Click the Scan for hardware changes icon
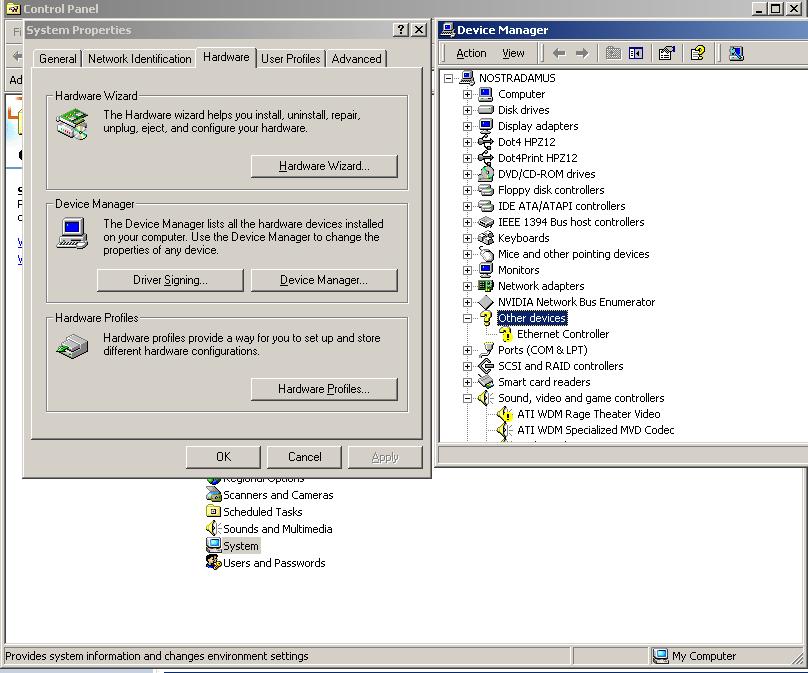 coord(736,53)
